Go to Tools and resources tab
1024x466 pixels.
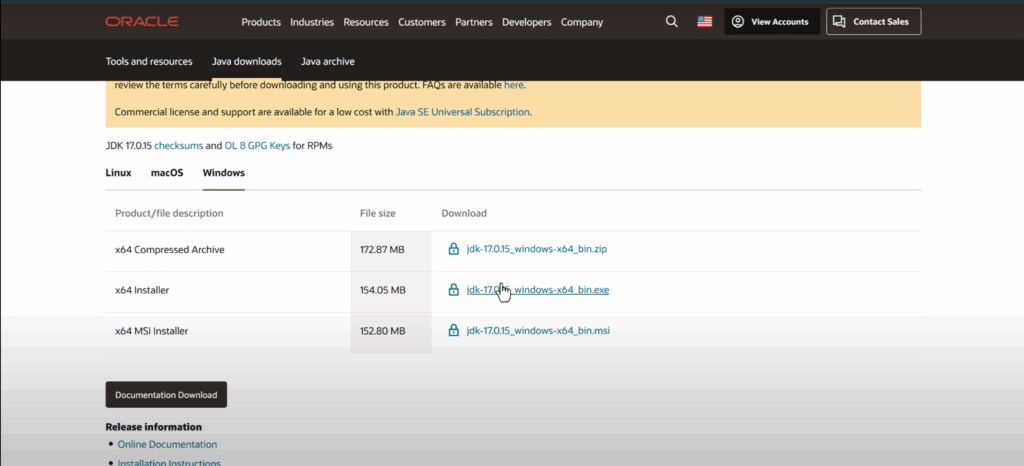coord(149,61)
